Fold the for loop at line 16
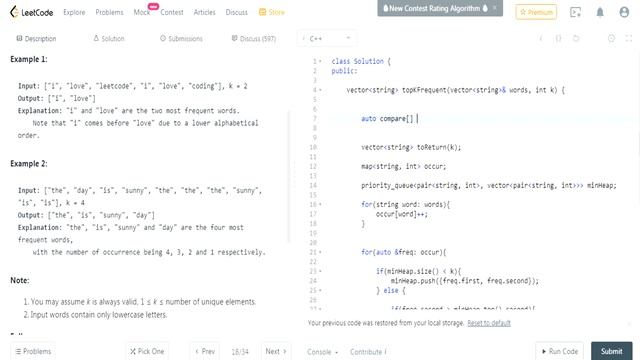 click(320, 204)
